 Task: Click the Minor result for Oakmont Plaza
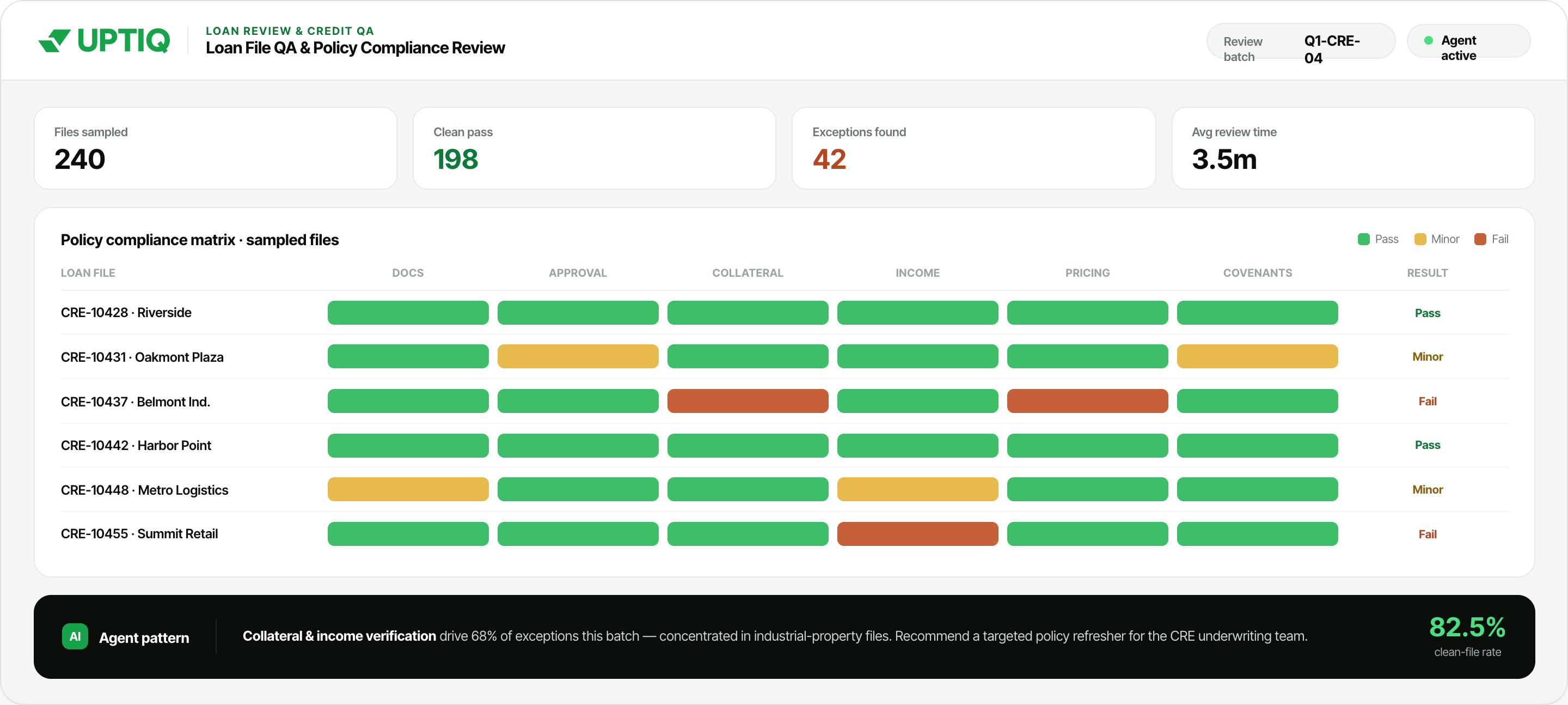click(x=1427, y=357)
